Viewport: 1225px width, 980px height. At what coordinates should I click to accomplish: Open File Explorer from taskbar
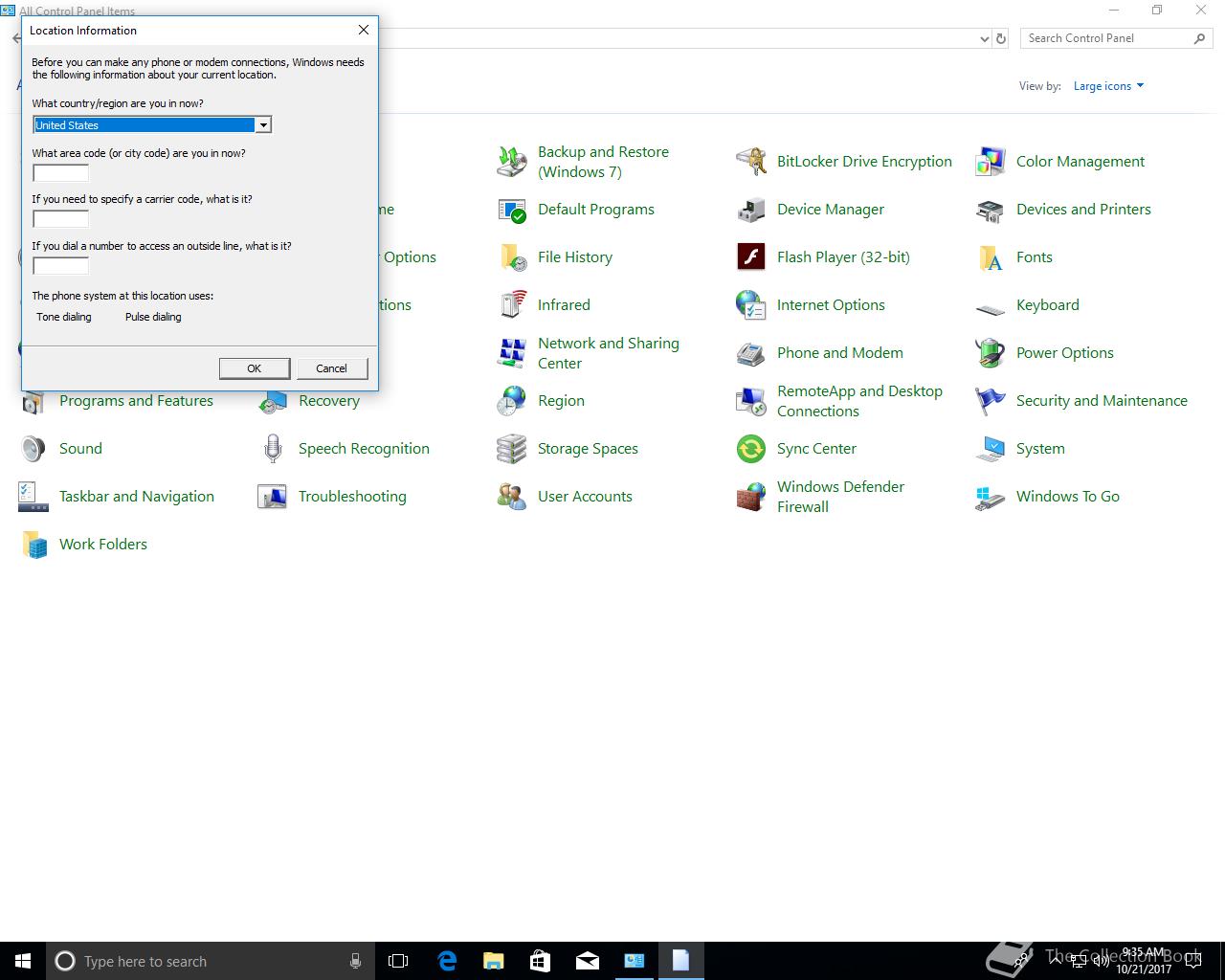point(494,961)
